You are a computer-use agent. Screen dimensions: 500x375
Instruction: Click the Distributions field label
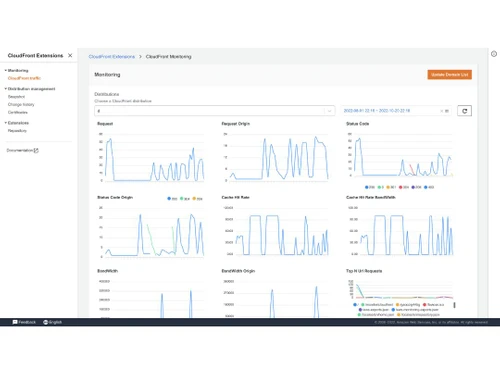click(107, 94)
